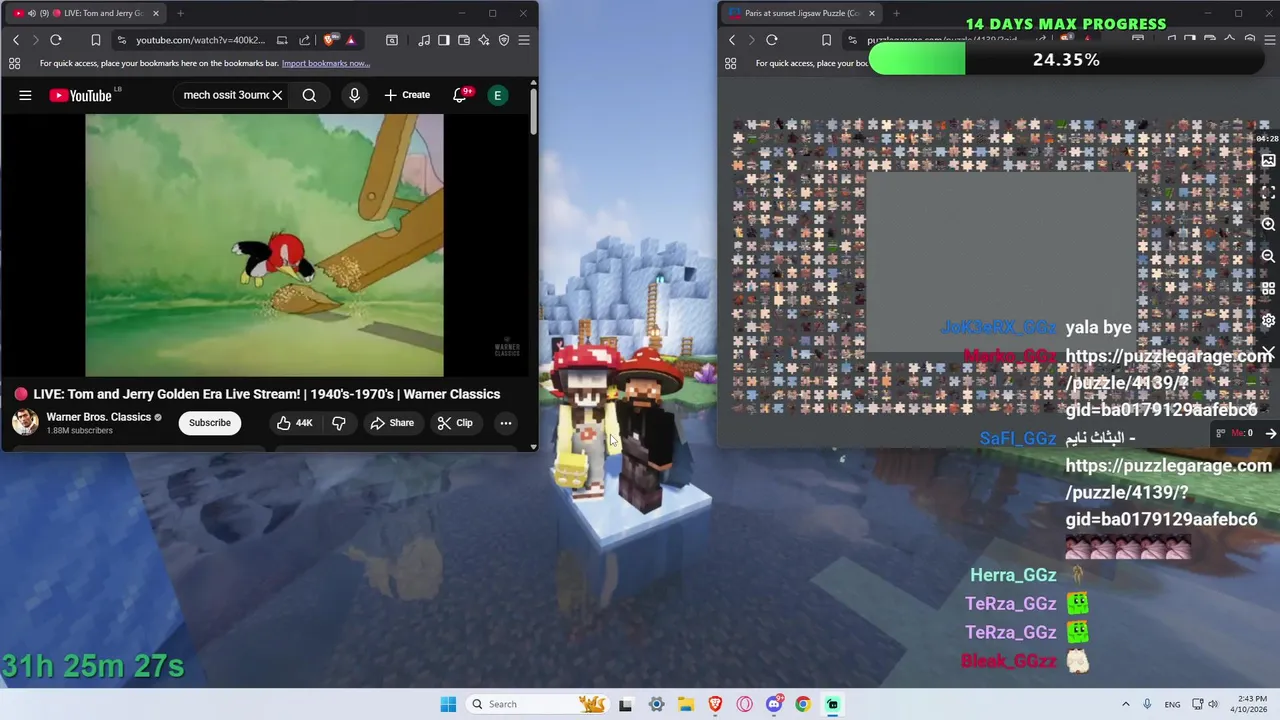The width and height of the screenshot is (1280, 720).
Task: Open the ENG language switcher
Action: pos(1172,704)
